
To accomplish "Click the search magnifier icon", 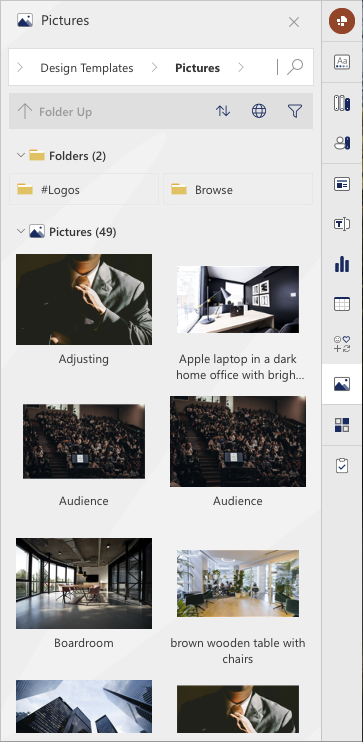I will point(295,67).
